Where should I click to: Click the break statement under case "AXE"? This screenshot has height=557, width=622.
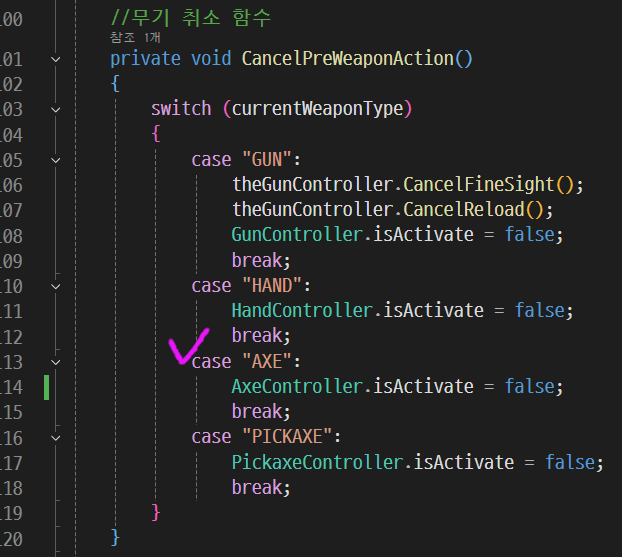[261, 411]
